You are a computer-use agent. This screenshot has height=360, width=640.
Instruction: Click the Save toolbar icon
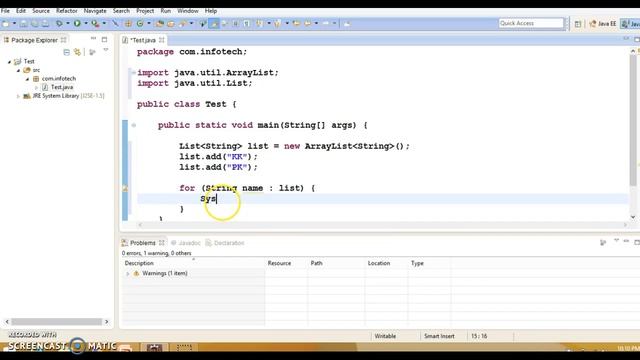[x=24, y=24]
